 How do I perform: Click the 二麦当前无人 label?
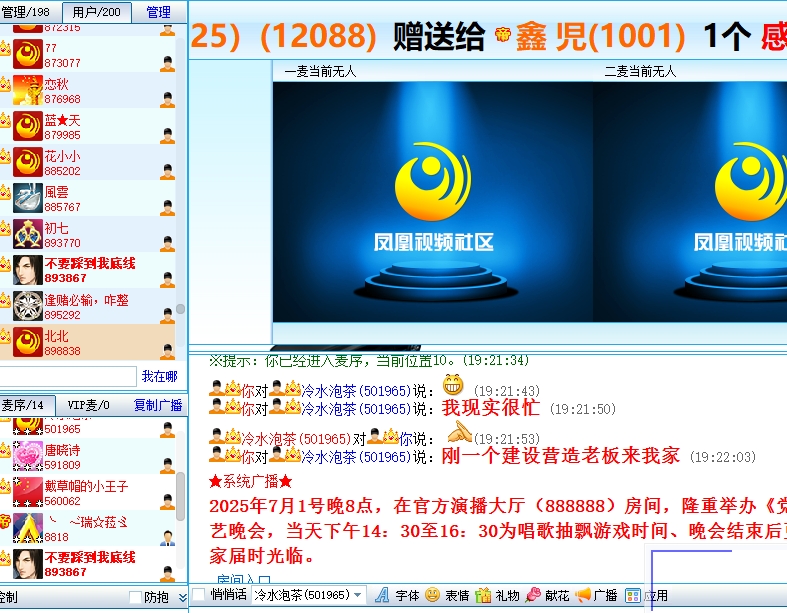coord(640,71)
